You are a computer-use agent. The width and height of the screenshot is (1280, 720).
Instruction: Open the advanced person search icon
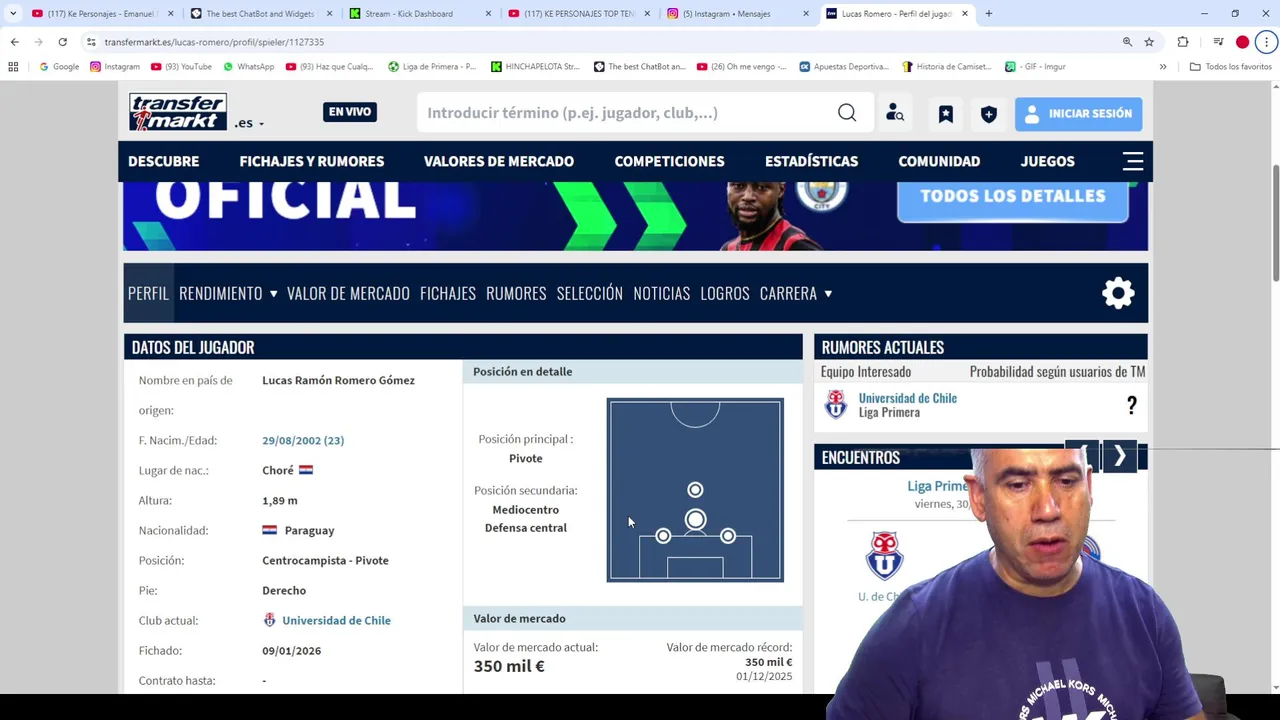point(895,113)
